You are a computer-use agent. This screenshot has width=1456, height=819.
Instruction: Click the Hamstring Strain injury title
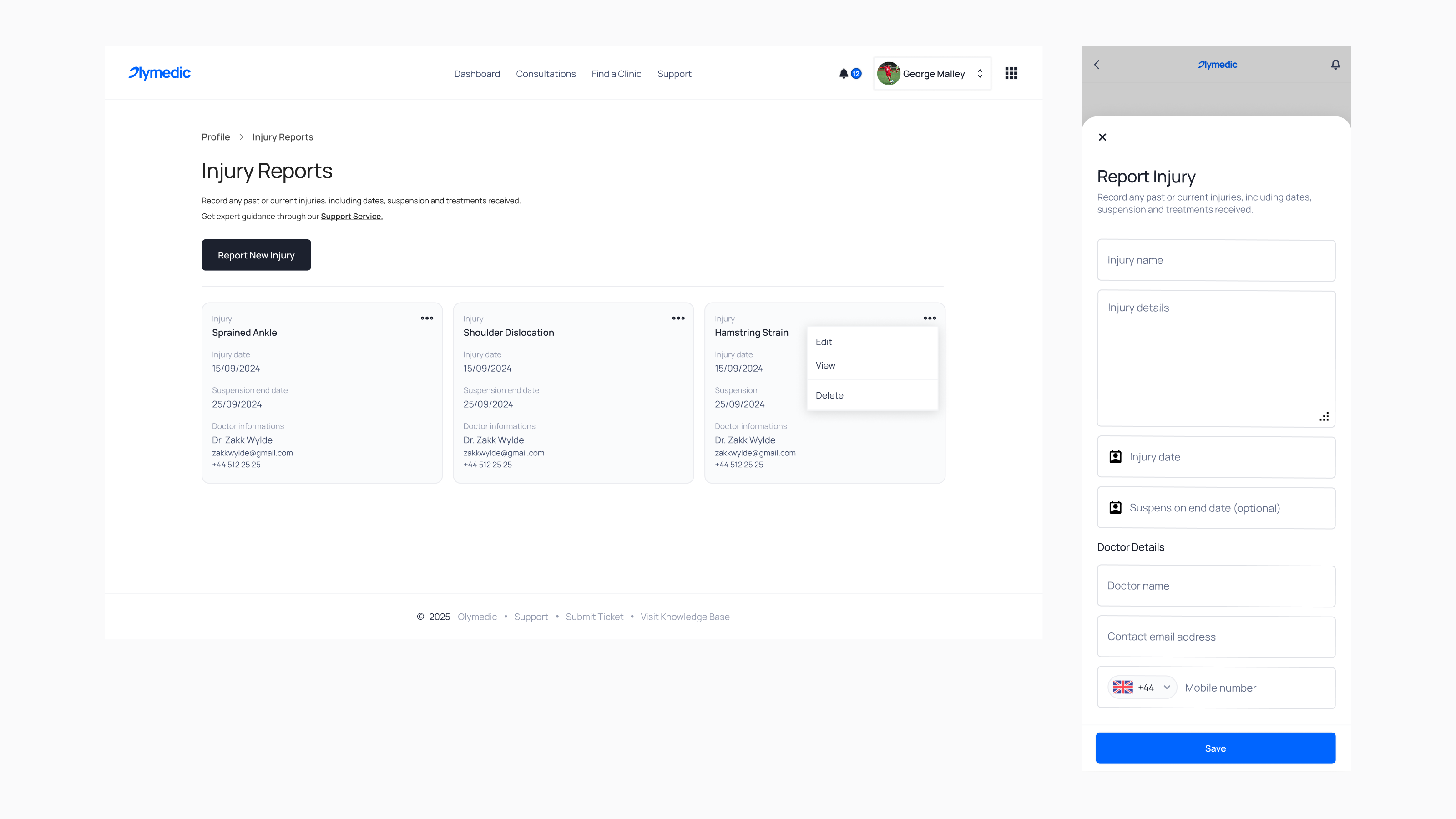751,332
